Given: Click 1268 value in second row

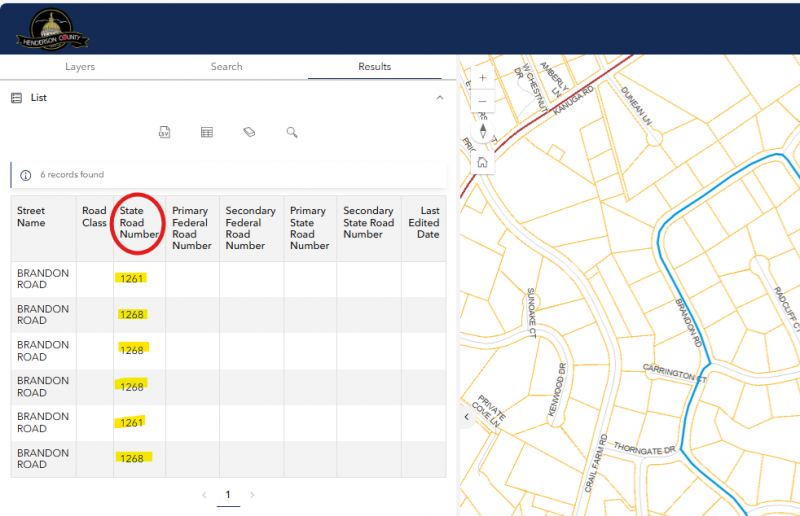Looking at the screenshot, I should [x=132, y=314].
